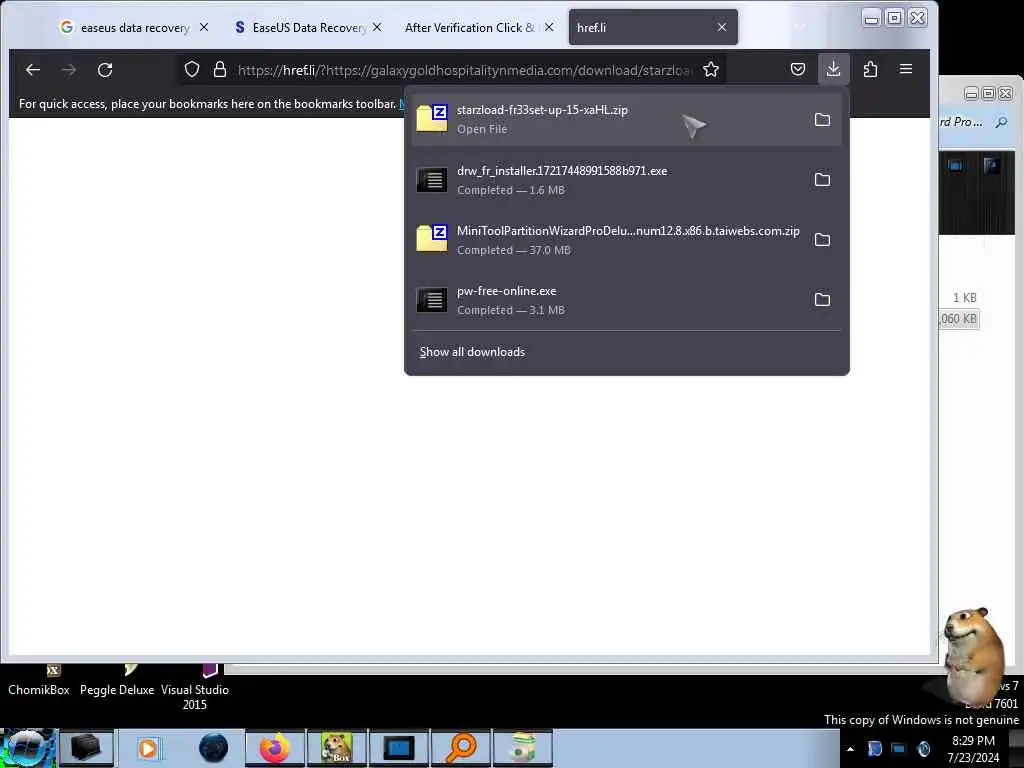Open the dark globe taskbar app

(214, 748)
